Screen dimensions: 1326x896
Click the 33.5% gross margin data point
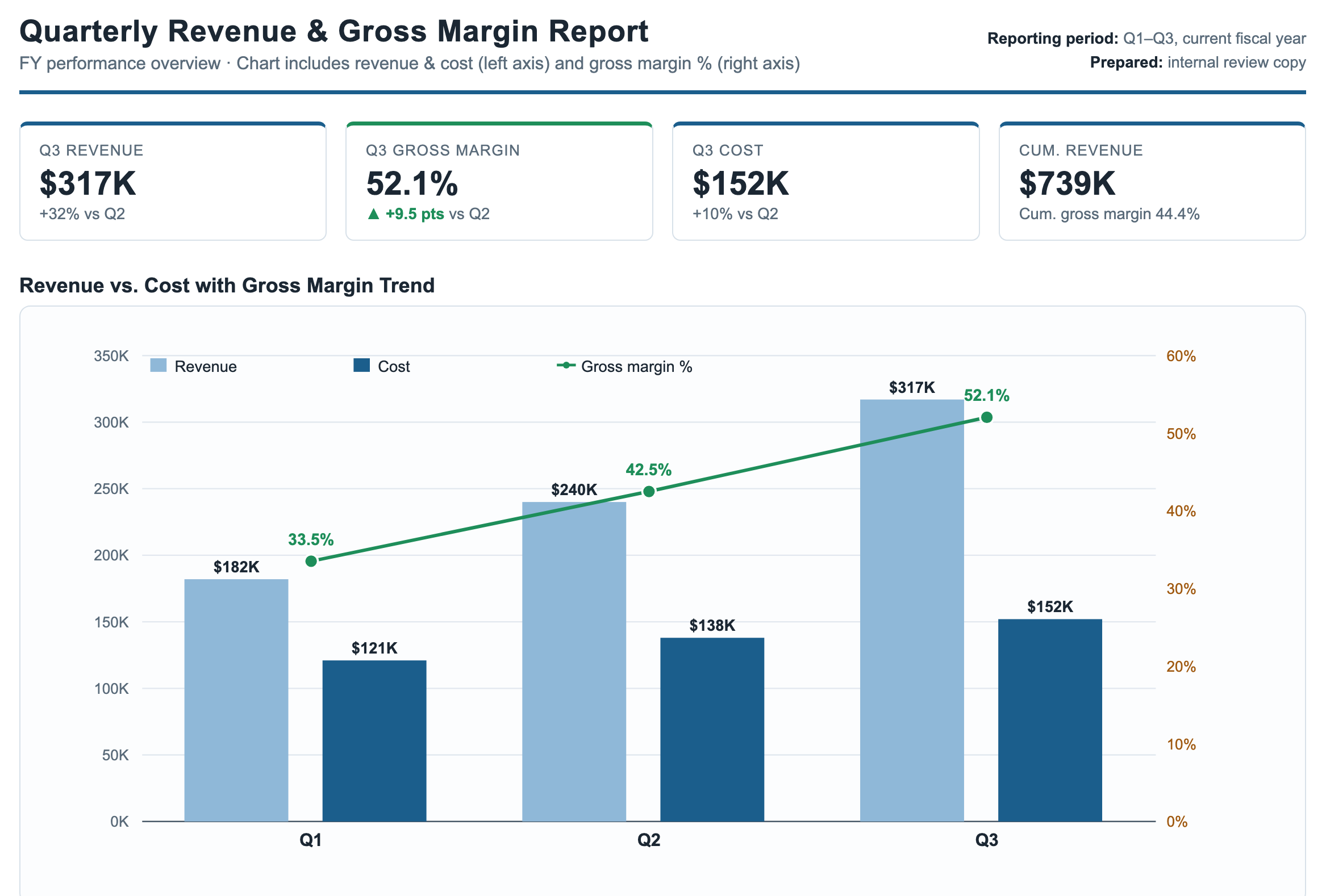pyautogui.click(x=311, y=561)
